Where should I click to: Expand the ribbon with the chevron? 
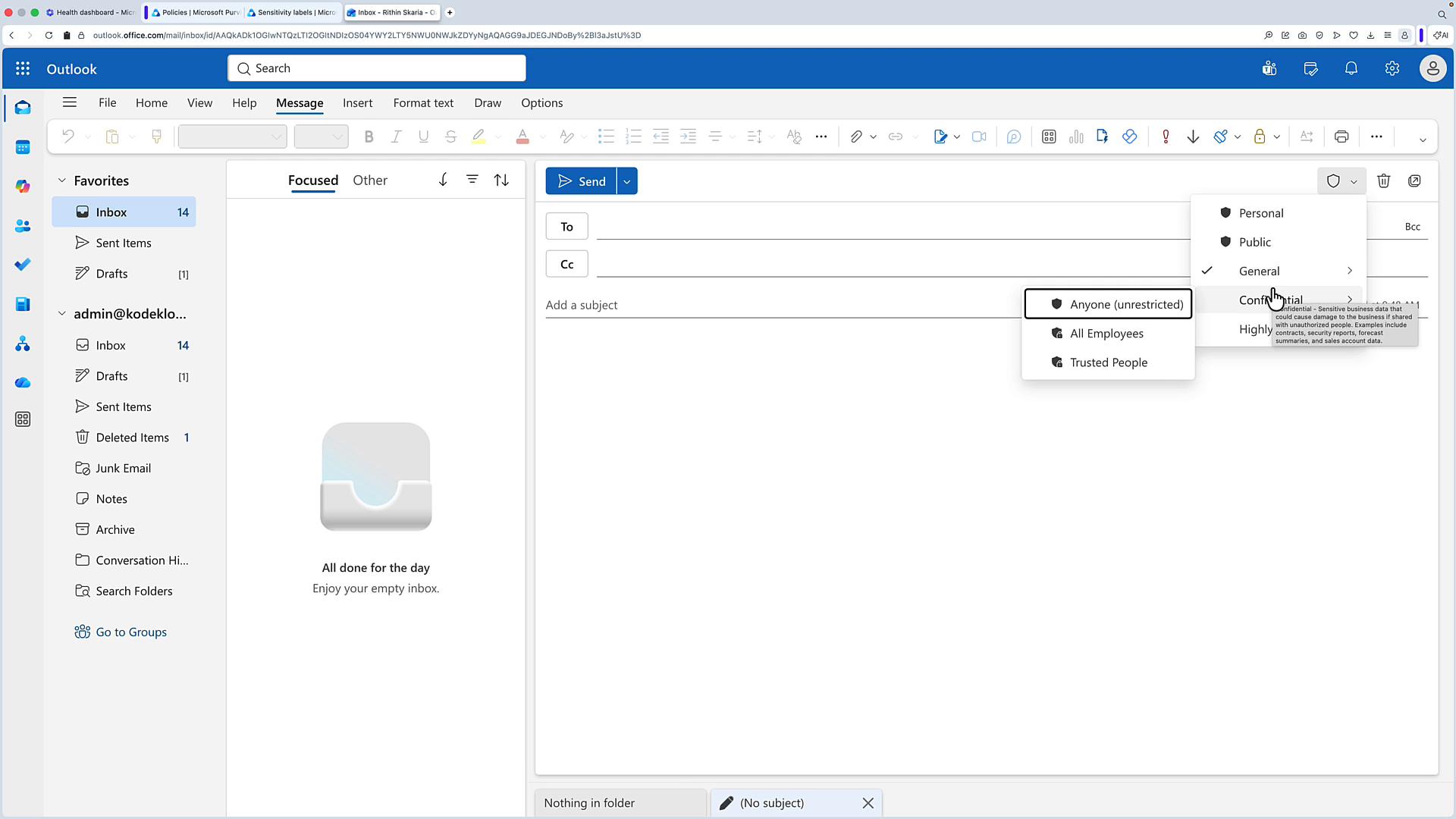pos(1423,140)
